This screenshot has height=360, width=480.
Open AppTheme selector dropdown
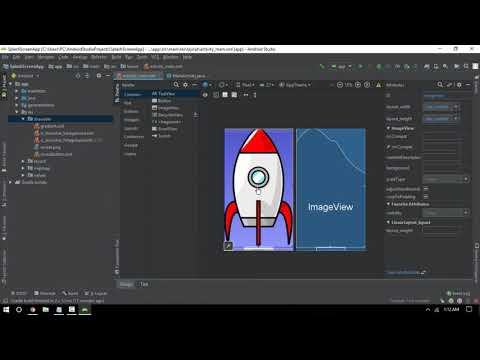295,85
